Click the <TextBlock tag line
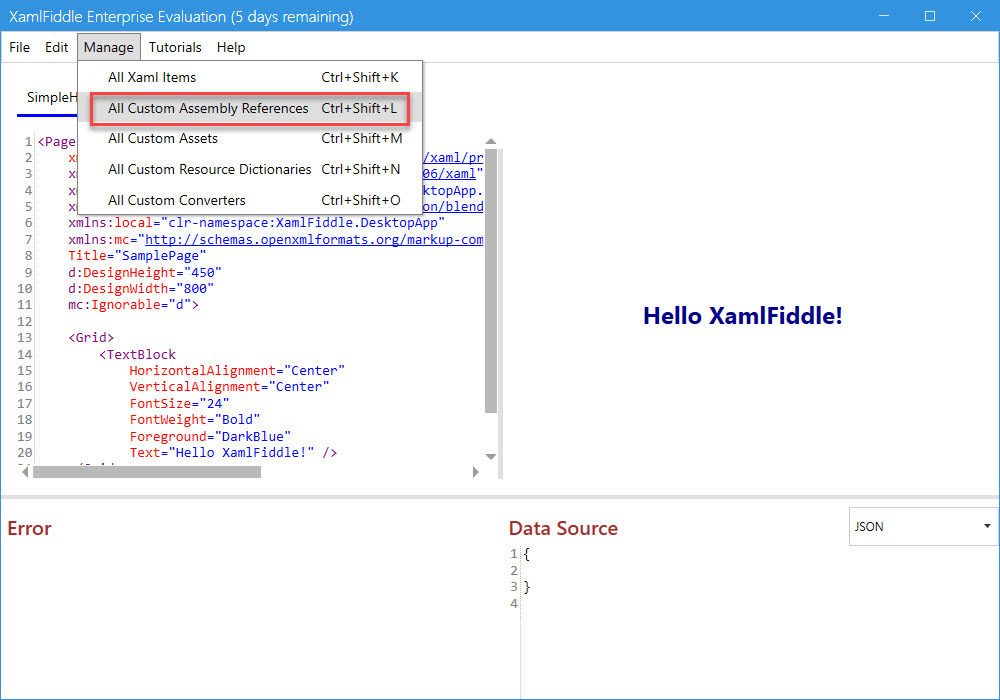This screenshot has height=700, width=1000. (x=137, y=354)
